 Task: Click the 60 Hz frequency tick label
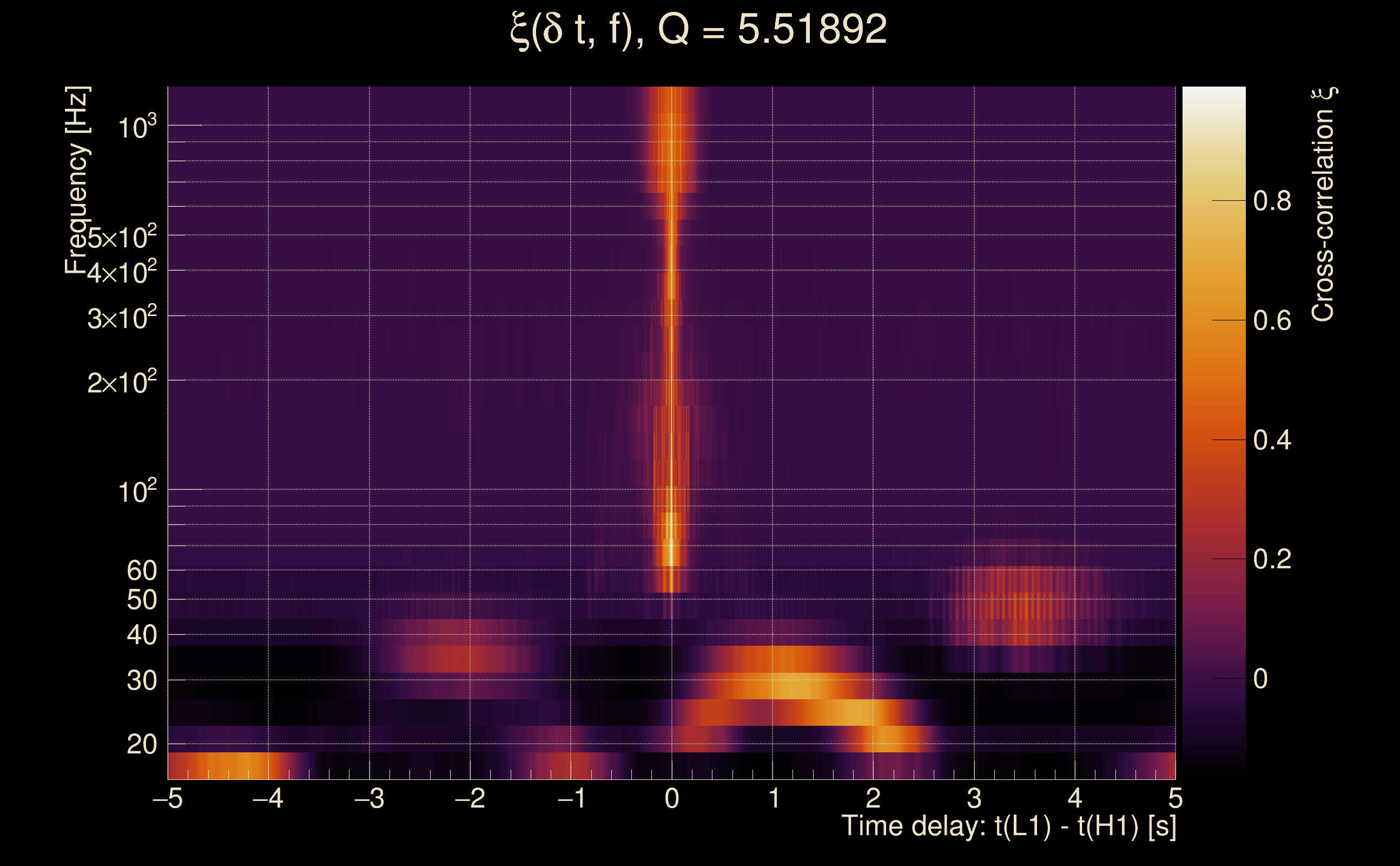pyautogui.click(x=141, y=571)
